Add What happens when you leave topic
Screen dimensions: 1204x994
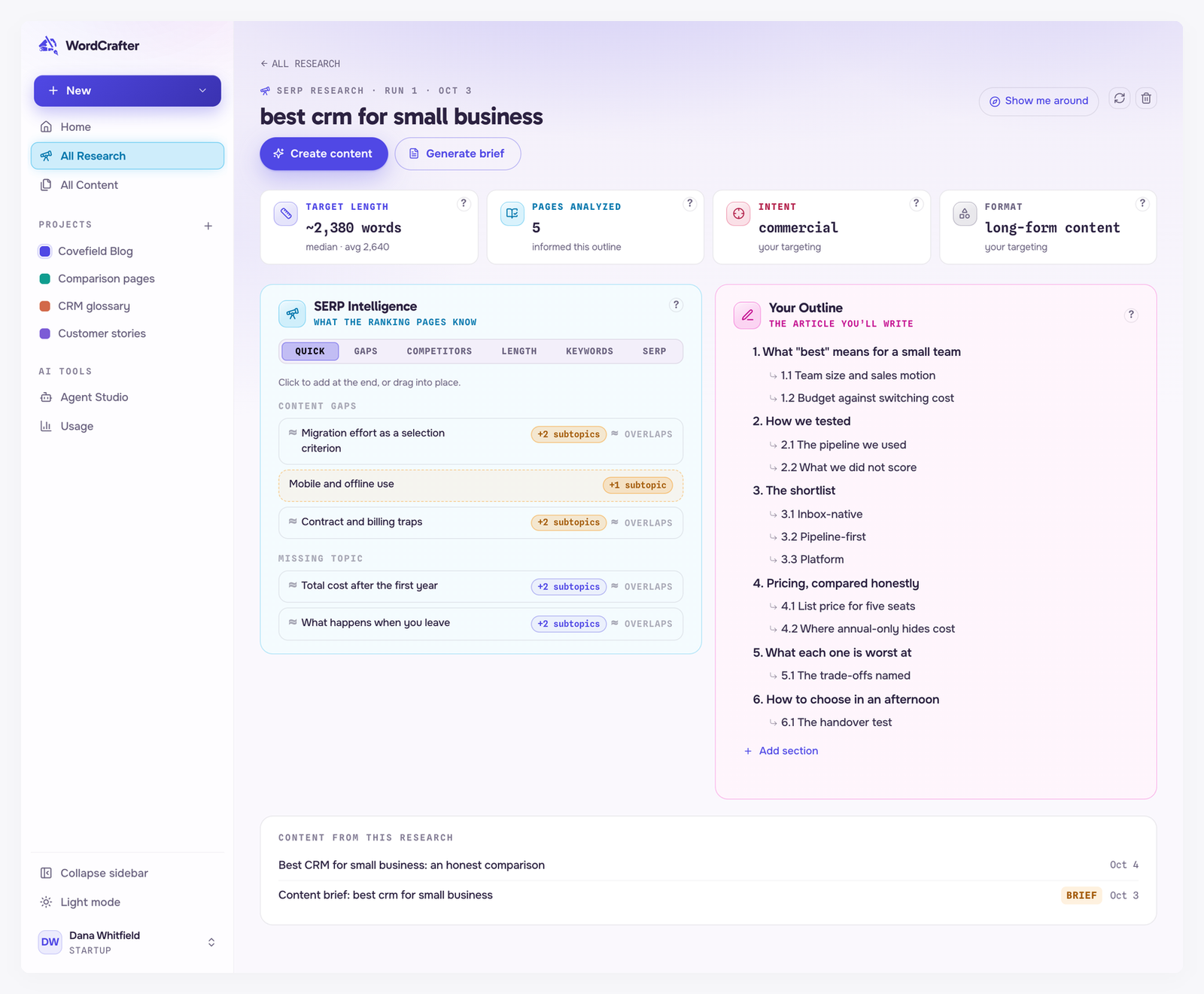pyautogui.click(x=481, y=624)
